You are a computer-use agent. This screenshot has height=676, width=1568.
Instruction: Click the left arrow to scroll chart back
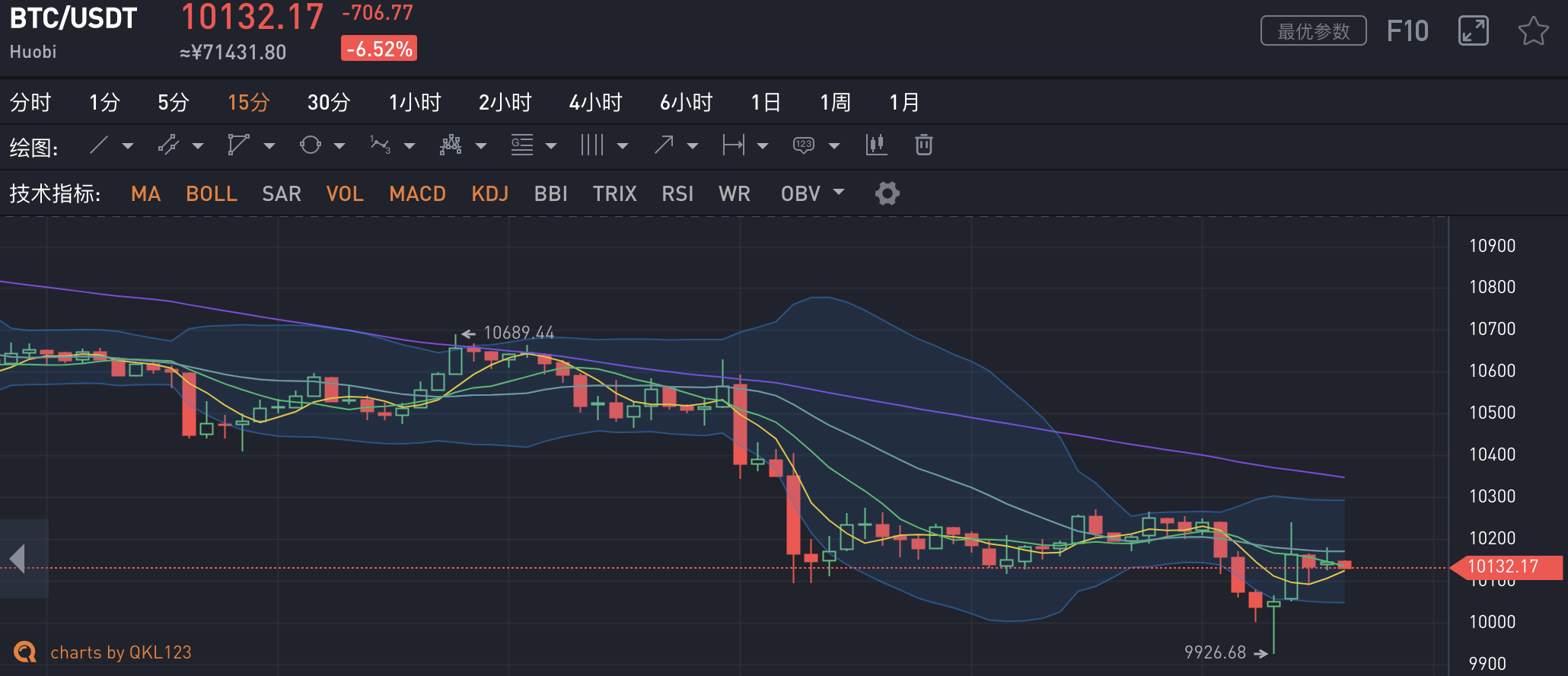click(x=18, y=559)
